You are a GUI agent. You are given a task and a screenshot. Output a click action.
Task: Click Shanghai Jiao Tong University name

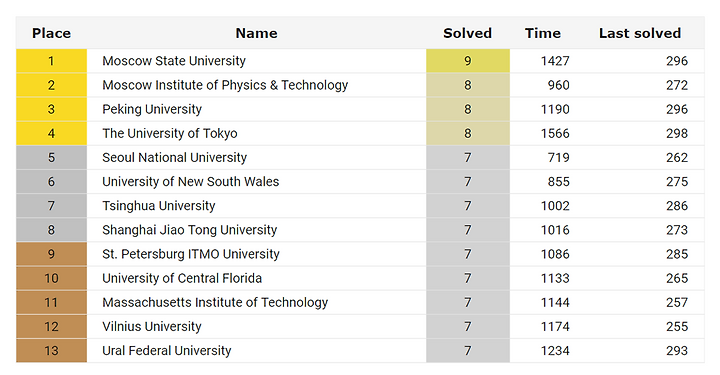pos(190,230)
